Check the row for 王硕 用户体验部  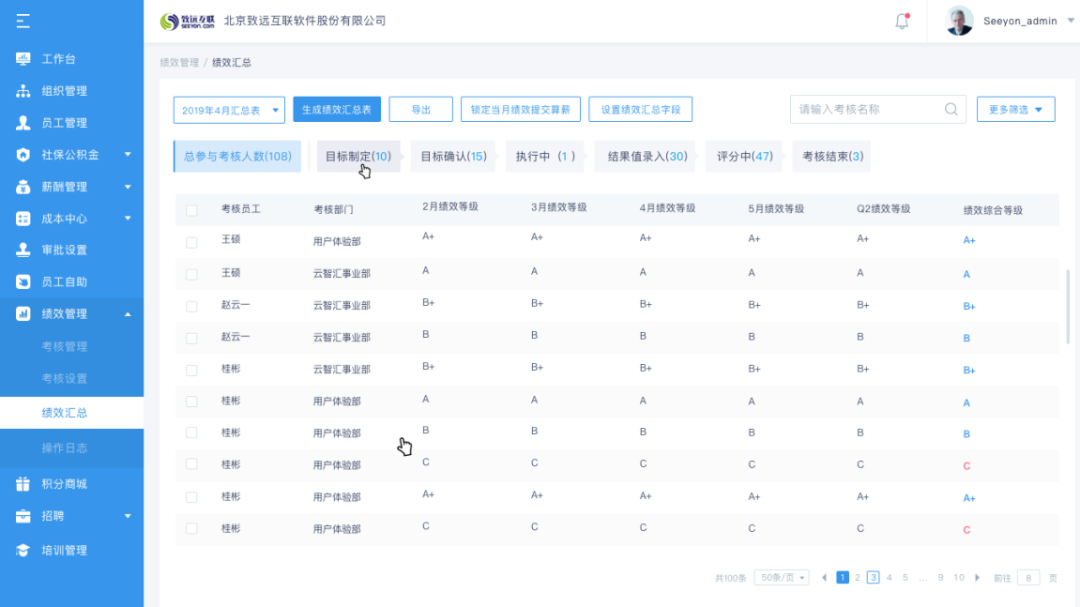tap(191, 242)
